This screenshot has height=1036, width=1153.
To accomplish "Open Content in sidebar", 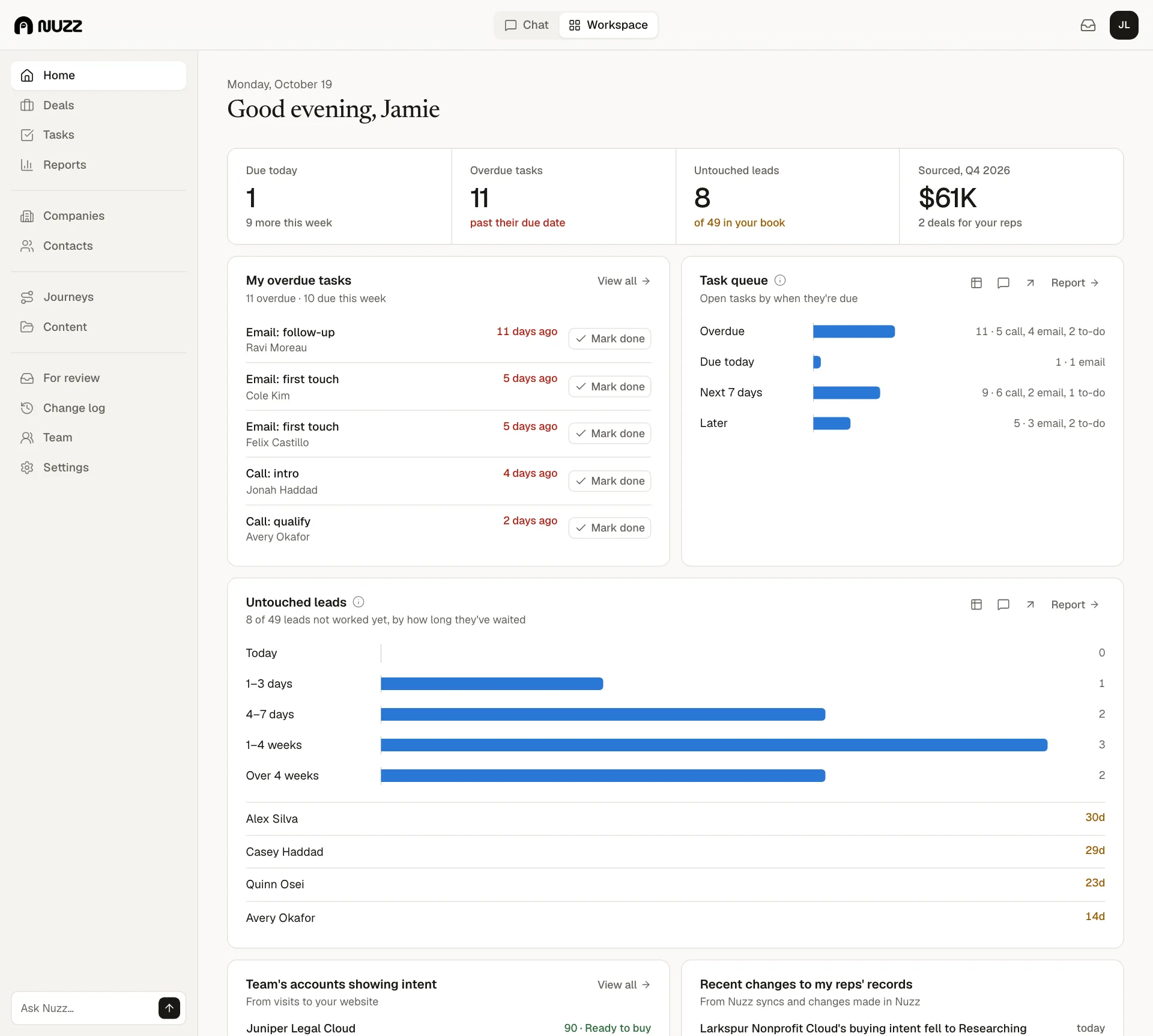I will (x=98, y=327).
